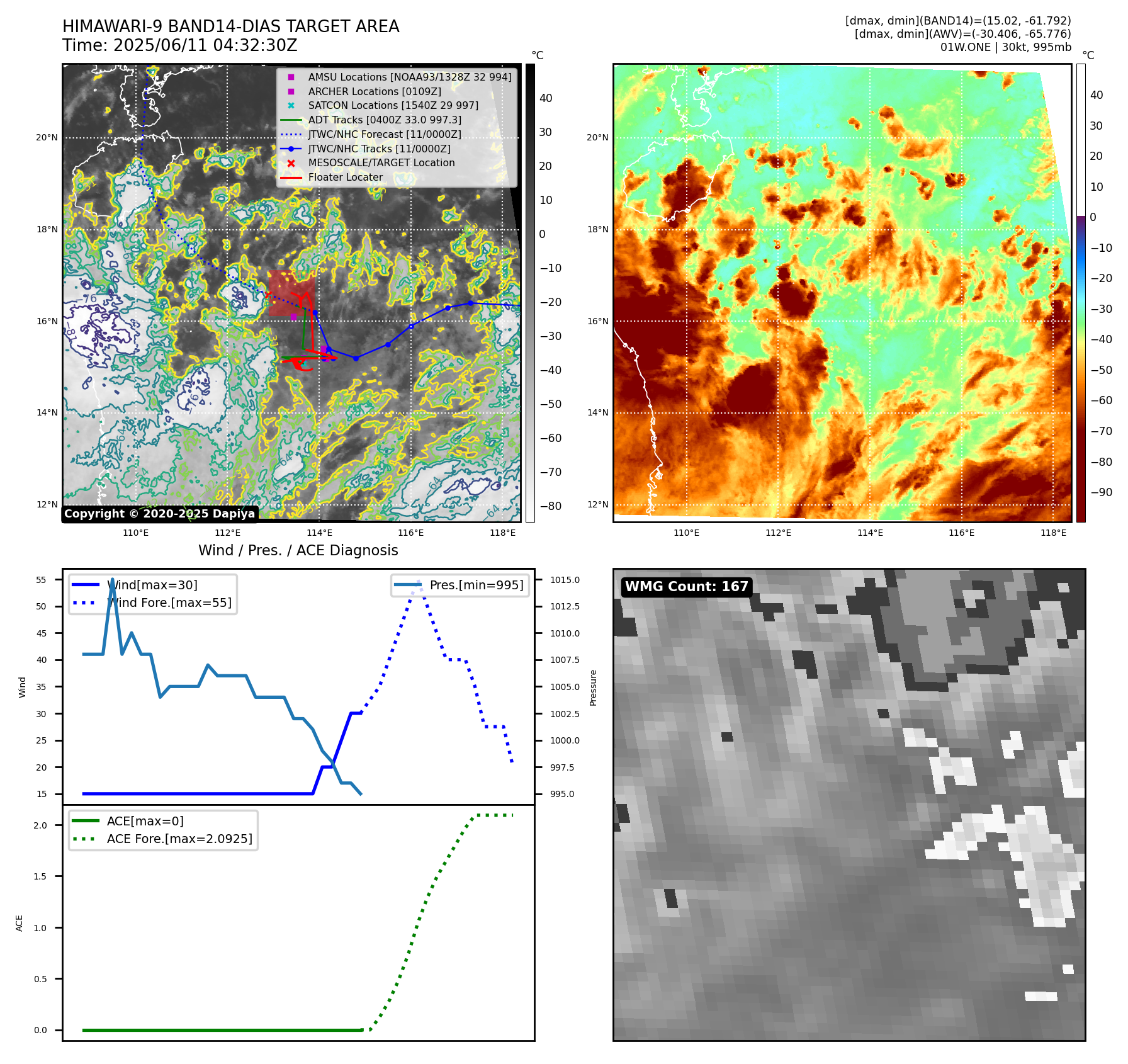Select the timestamp Time: 2025/06/11 04:32:30Z

point(180,45)
